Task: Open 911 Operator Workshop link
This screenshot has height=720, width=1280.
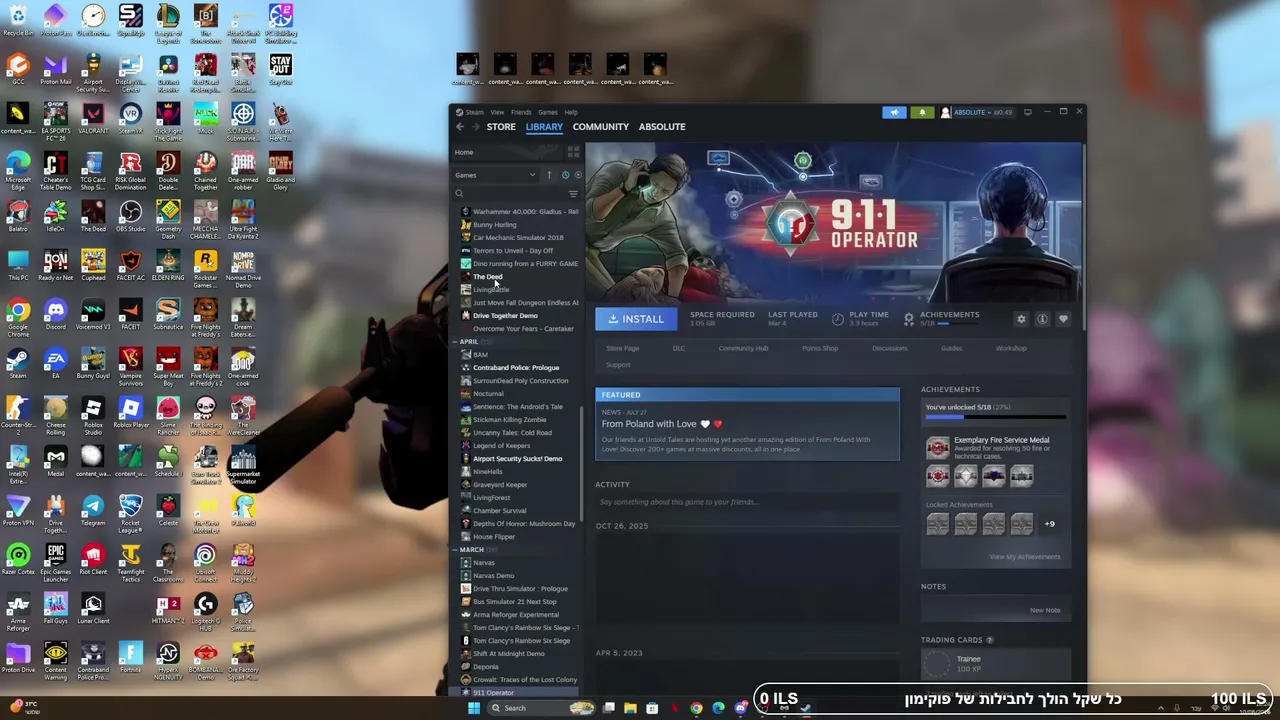Action: click(1011, 348)
